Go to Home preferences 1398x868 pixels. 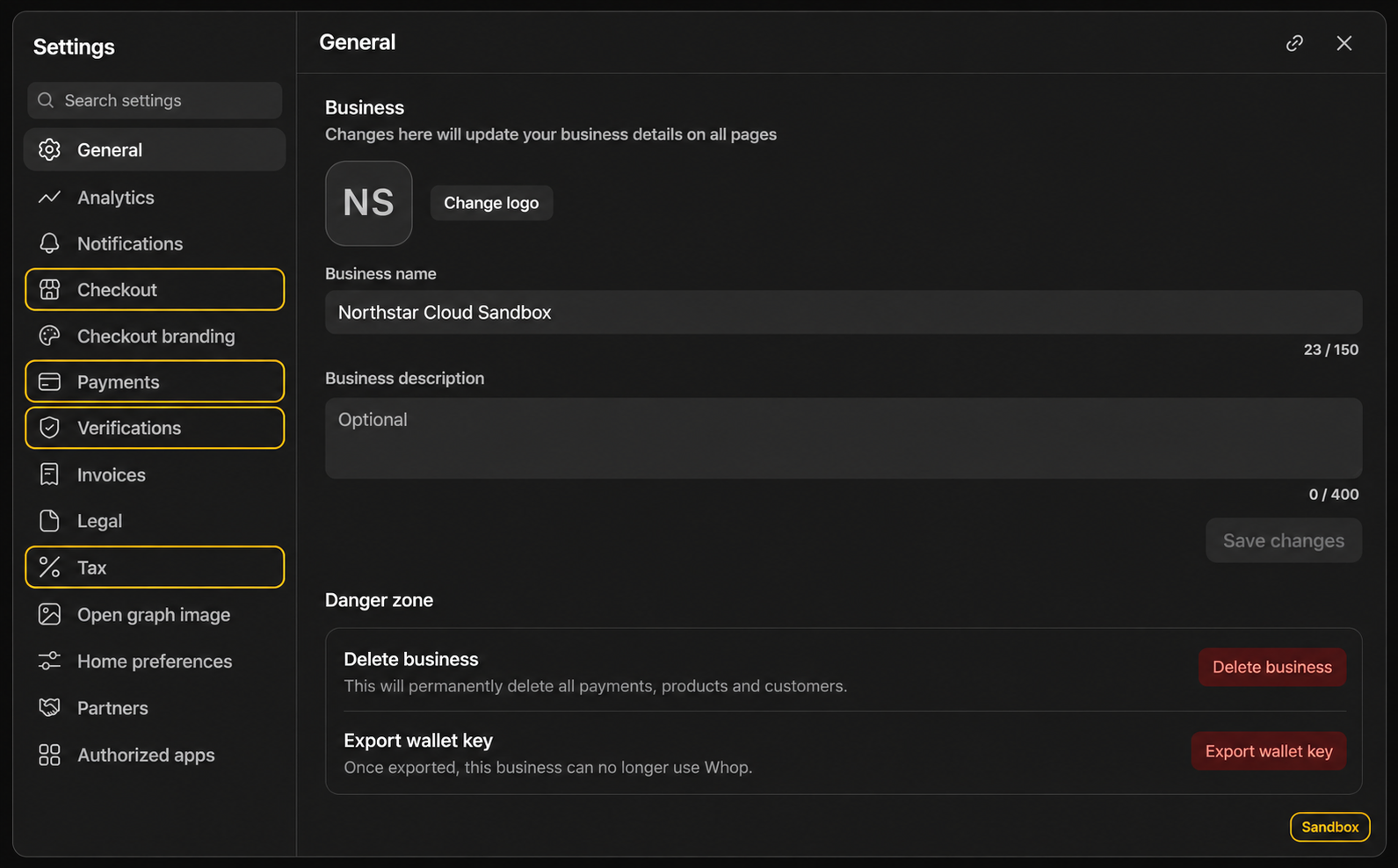155,661
